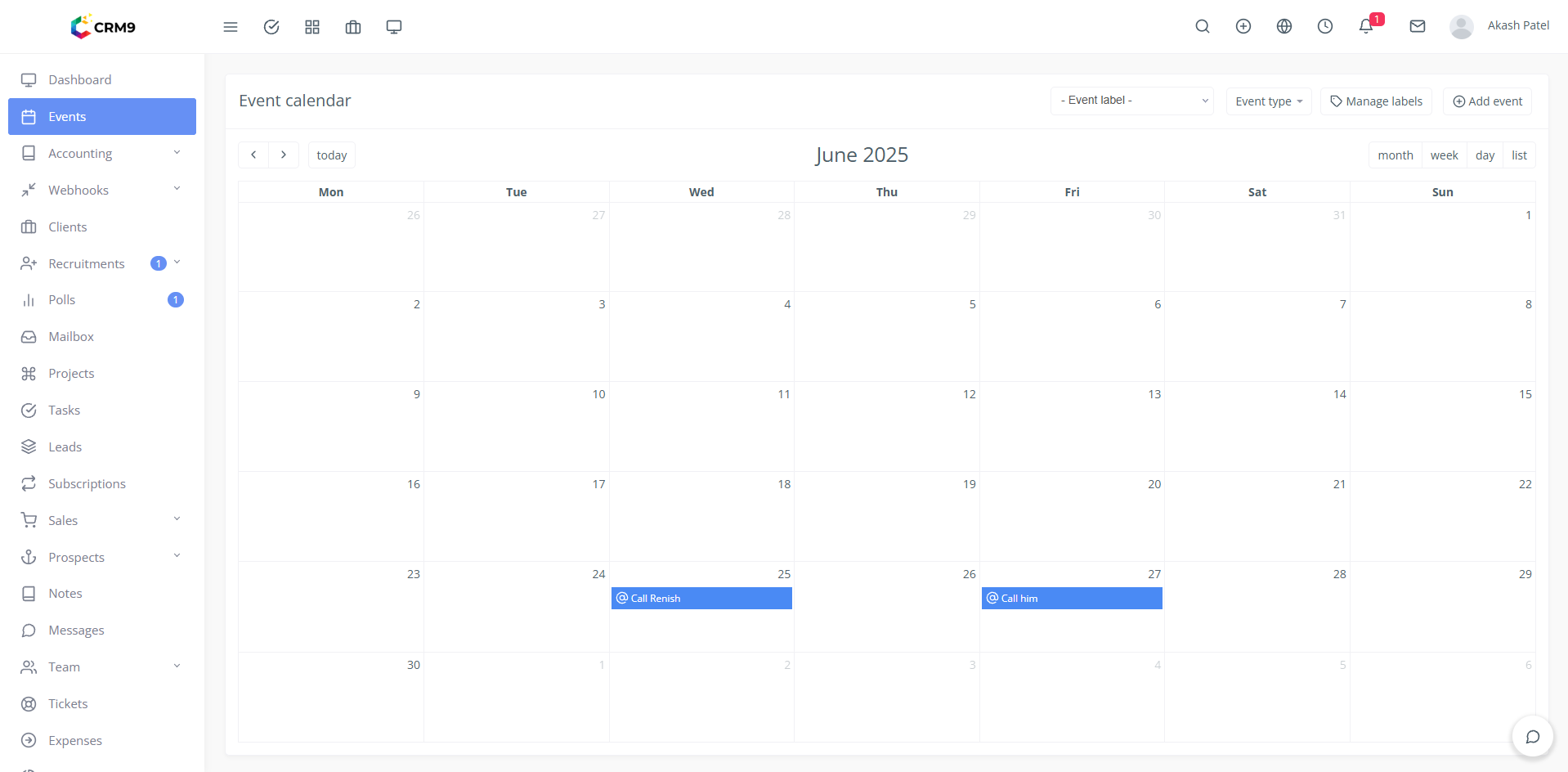This screenshot has width=1568, height=772.
Task: Open the floating chat bubble
Action: tap(1532, 737)
